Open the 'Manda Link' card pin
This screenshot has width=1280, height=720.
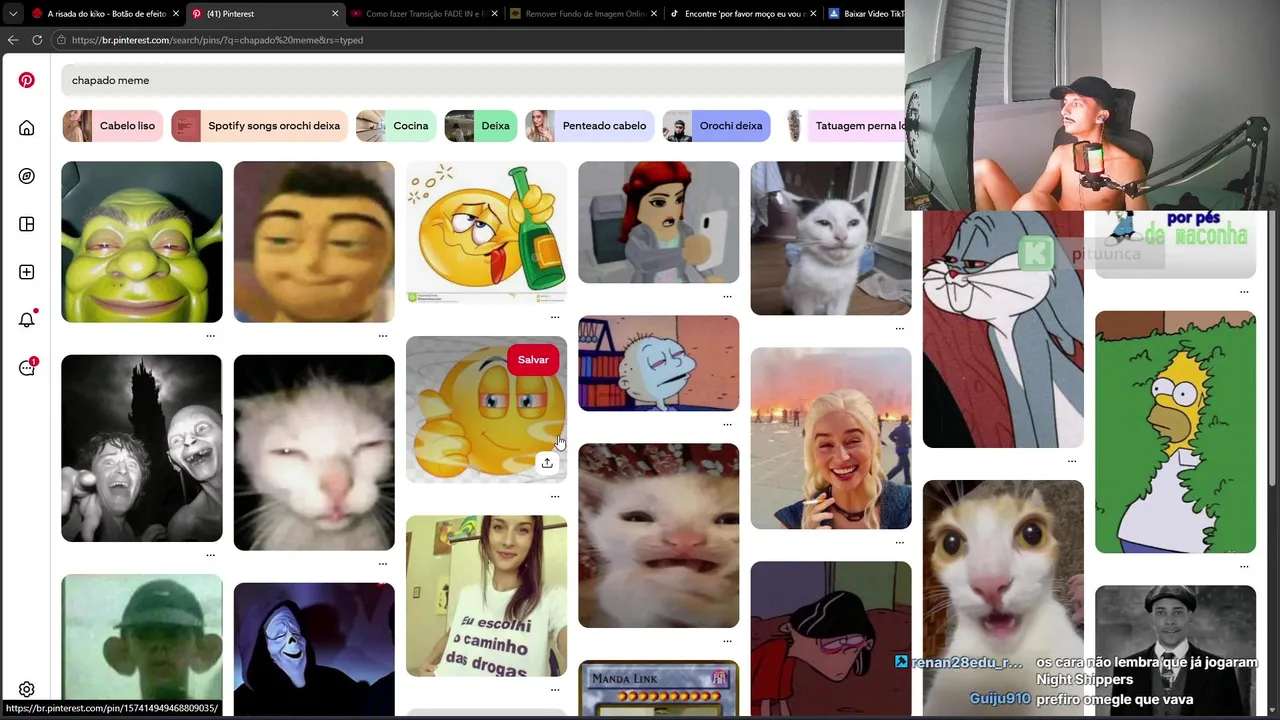tap(659, 688)
